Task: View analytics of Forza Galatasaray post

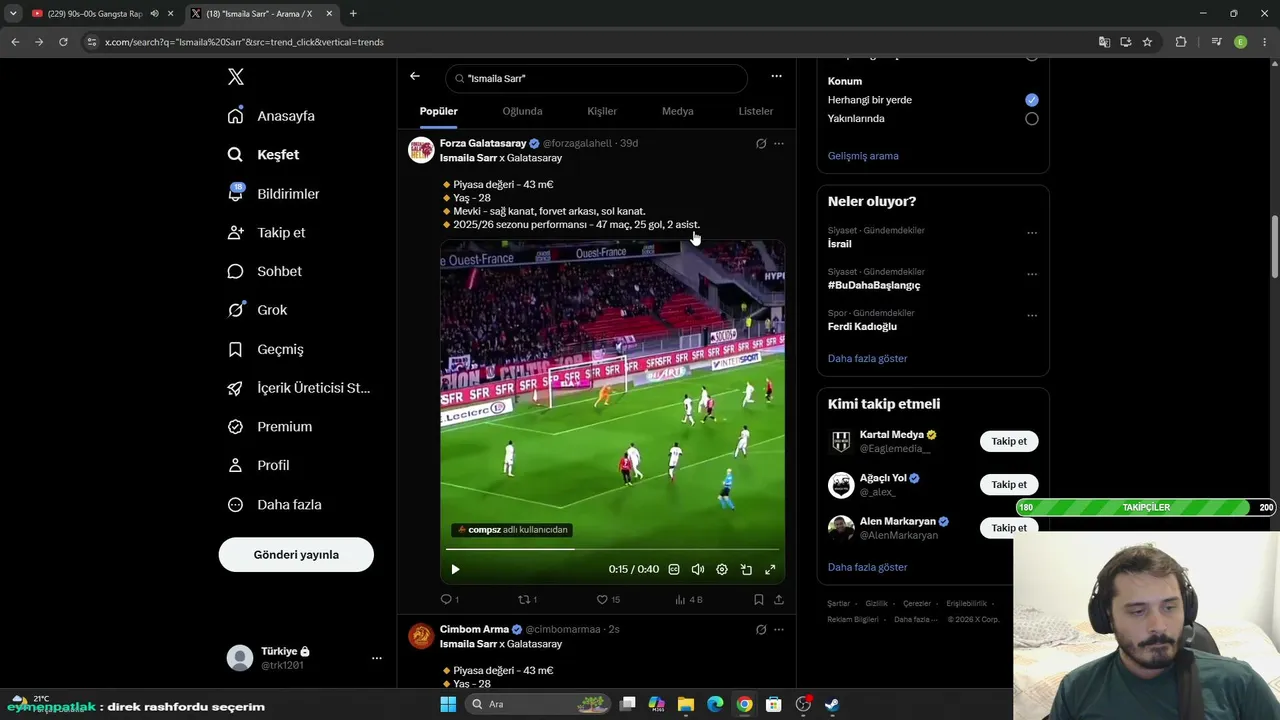Action: [x=688, y=600]
